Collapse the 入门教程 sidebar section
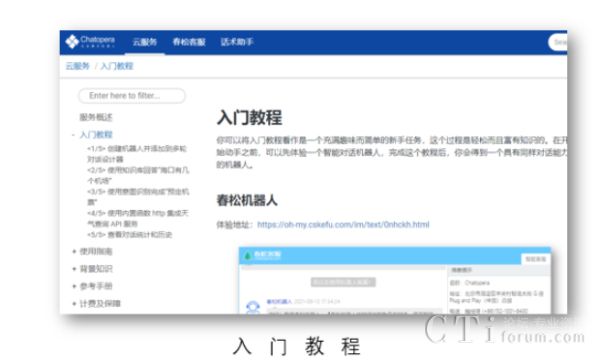The height and width of the screenshot is (360, 600). (73, 135)
